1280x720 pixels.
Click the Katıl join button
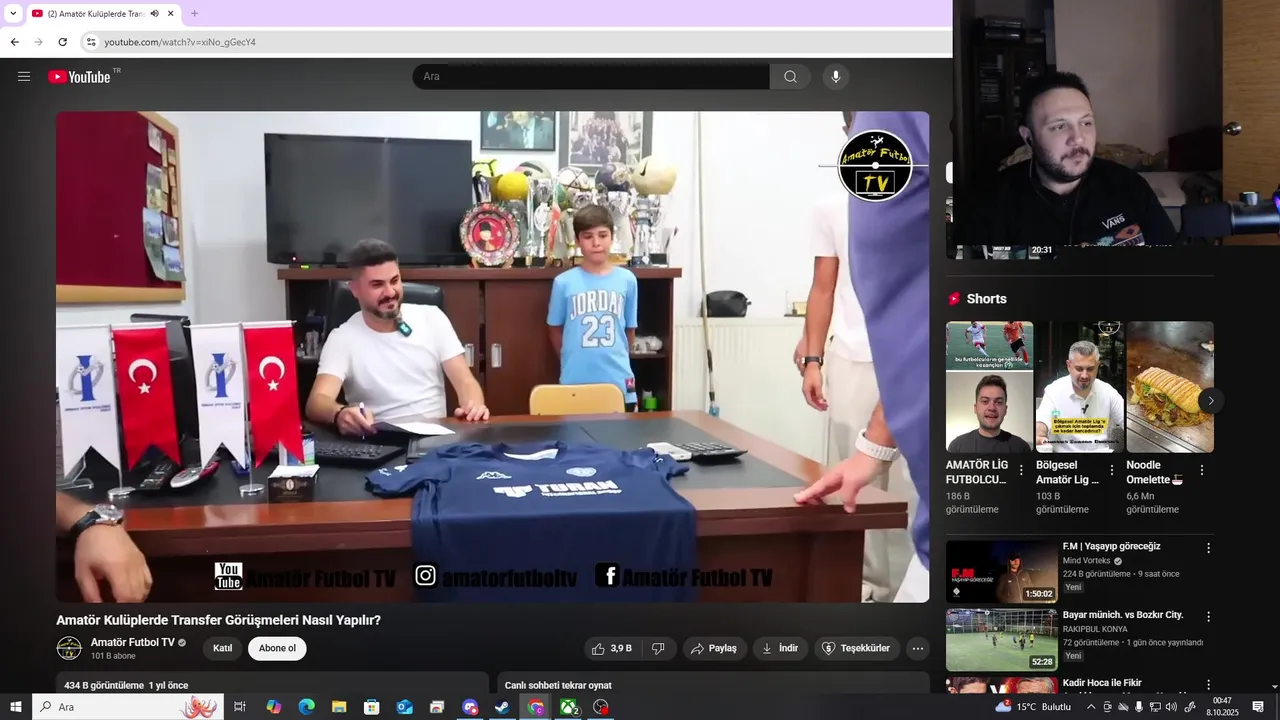tap(223, 648)
